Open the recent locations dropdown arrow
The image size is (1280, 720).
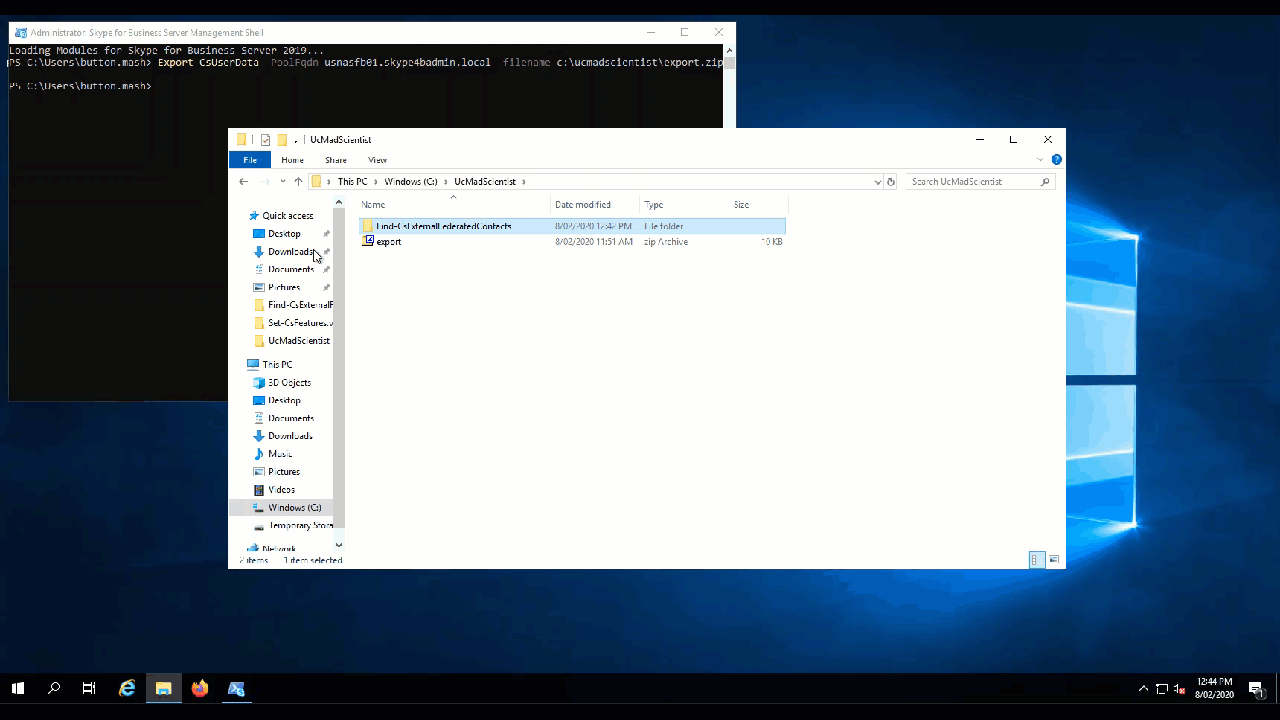coord(283,182)
